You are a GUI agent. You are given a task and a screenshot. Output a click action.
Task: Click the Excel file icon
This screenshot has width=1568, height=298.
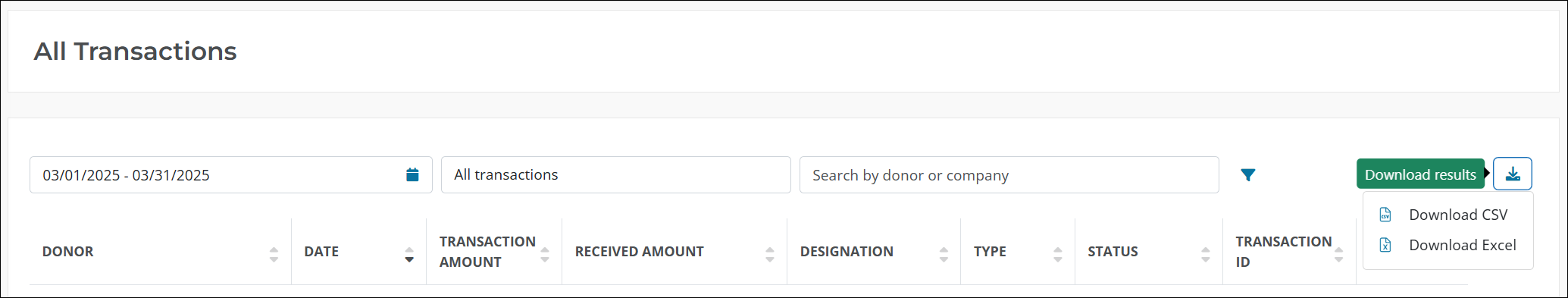pyautogui.click(x=1385, y=245)
